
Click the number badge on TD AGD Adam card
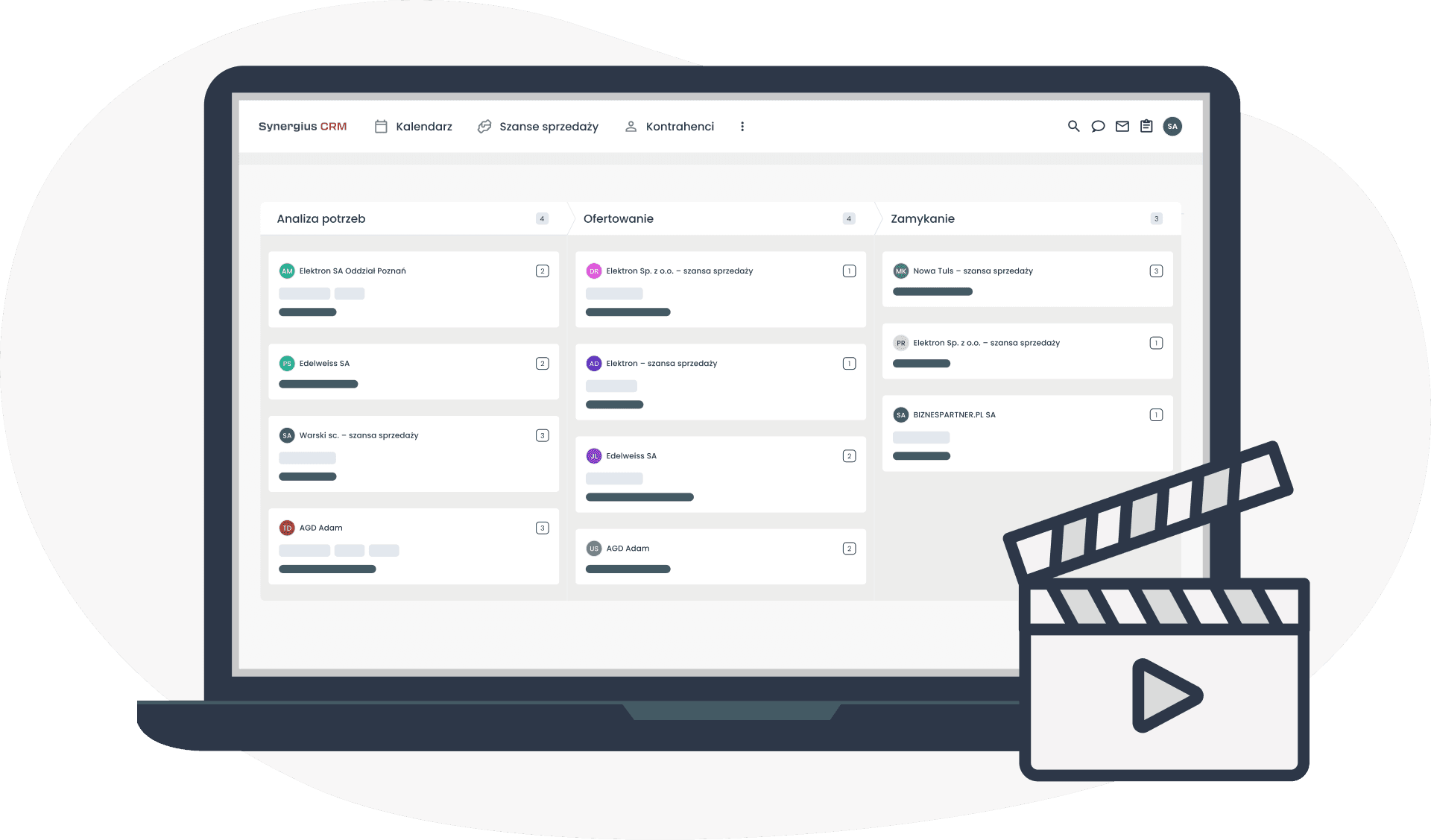(x=543, y=528)
